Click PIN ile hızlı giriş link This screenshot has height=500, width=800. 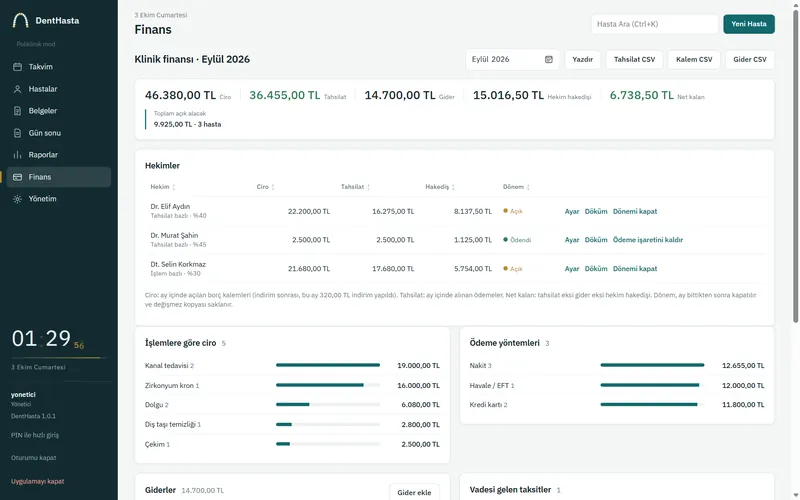[35, 435]
